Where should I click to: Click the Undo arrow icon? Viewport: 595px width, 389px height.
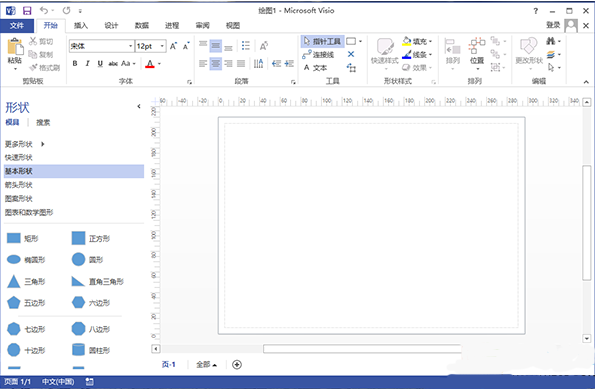pyautogui.click(x=44, y=10)
